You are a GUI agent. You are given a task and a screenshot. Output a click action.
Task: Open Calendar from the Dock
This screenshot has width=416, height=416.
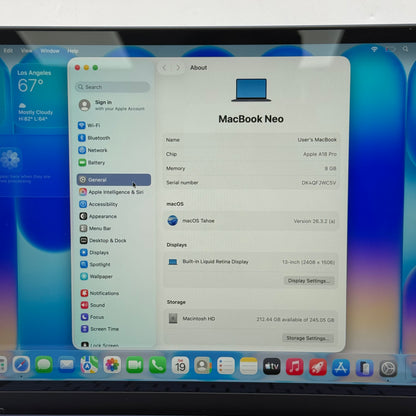pyautogui.click(x=180, y=366)
